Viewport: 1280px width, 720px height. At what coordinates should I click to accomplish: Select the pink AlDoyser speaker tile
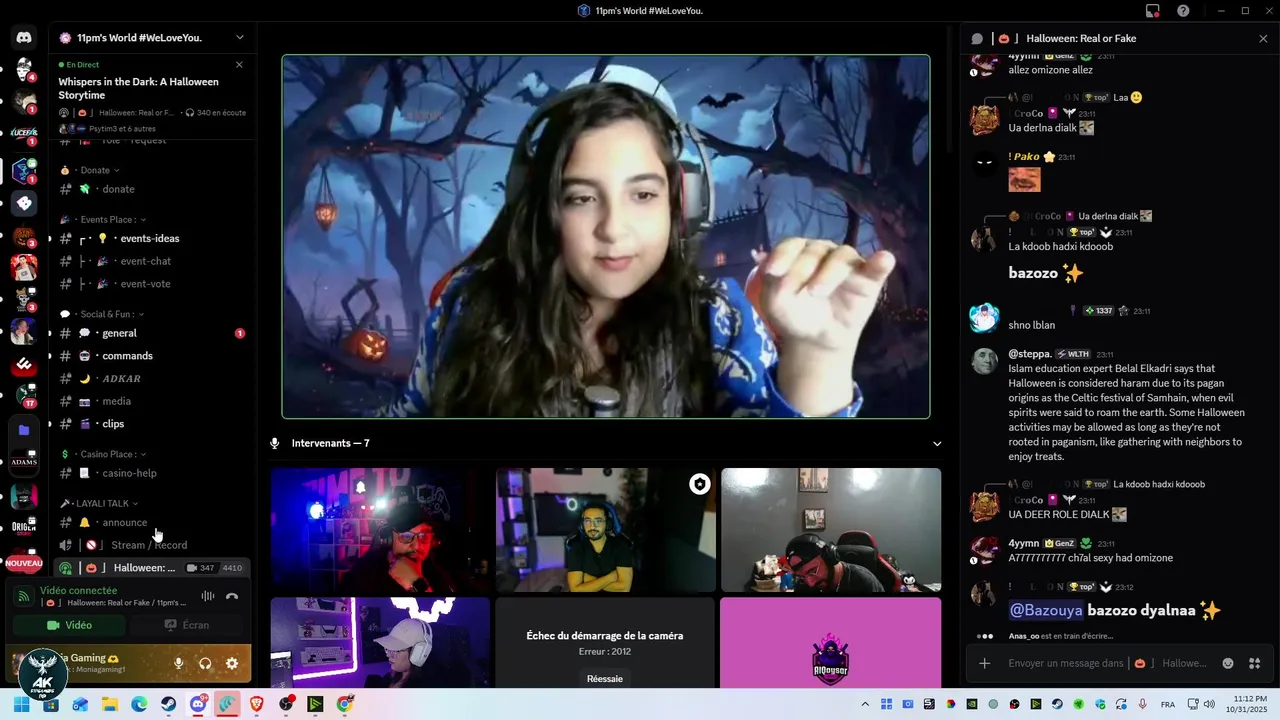pyautogui.click(x=831, y=643)
